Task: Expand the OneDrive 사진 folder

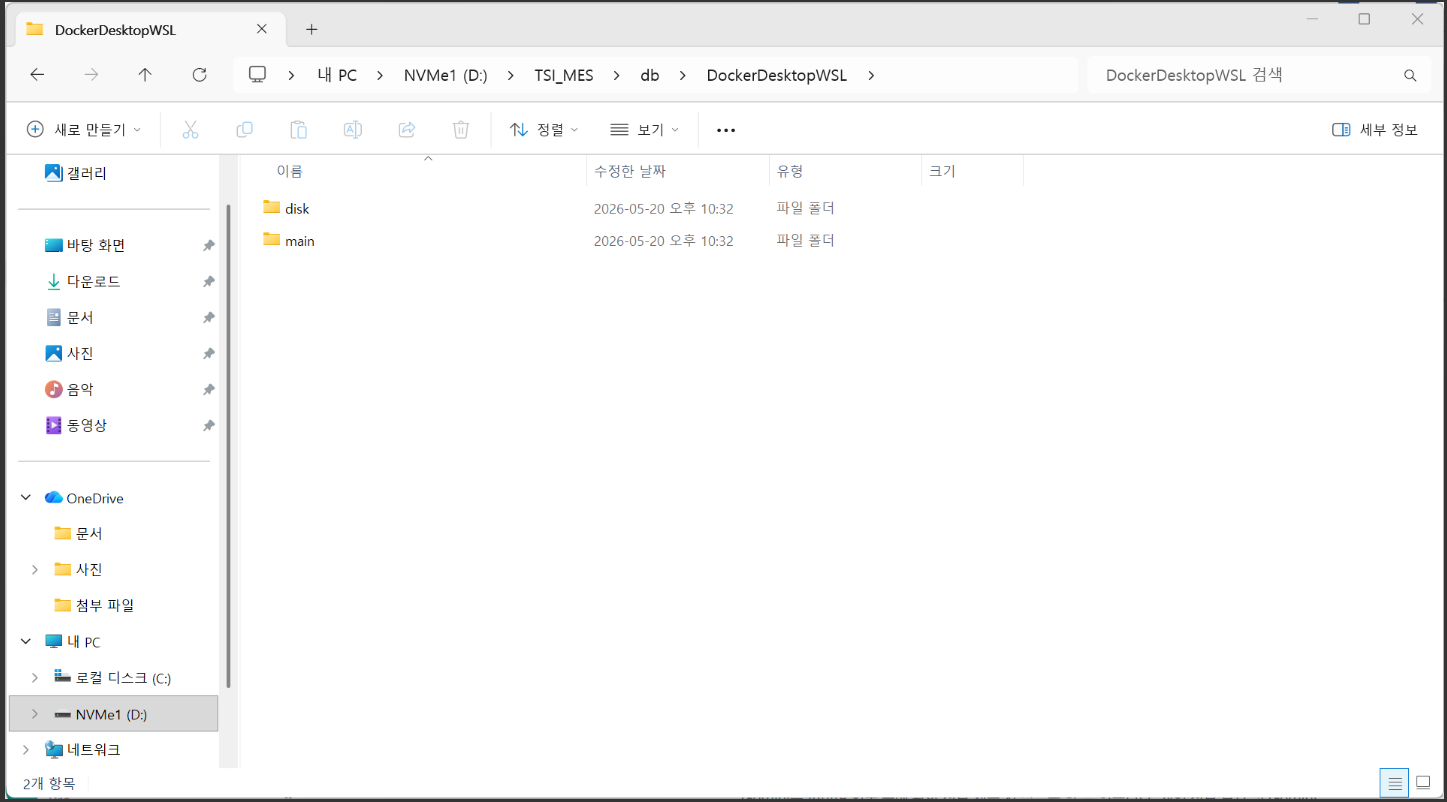Action: [35, 569]
